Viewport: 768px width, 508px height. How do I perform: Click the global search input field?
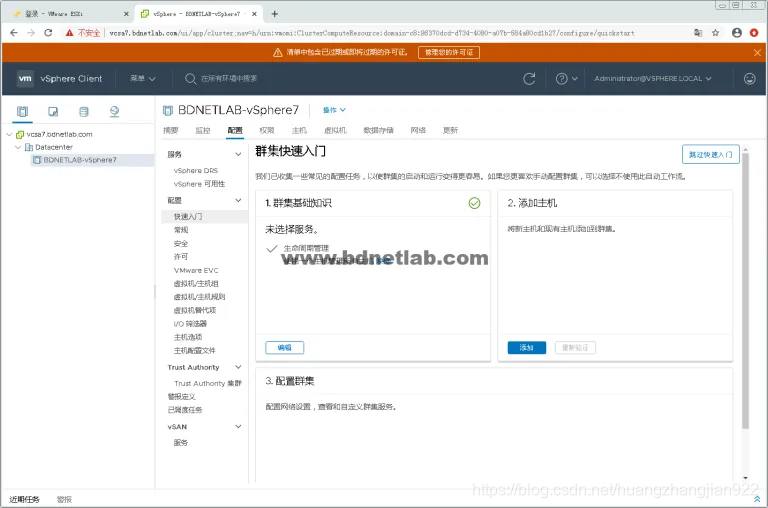point(229,78)
